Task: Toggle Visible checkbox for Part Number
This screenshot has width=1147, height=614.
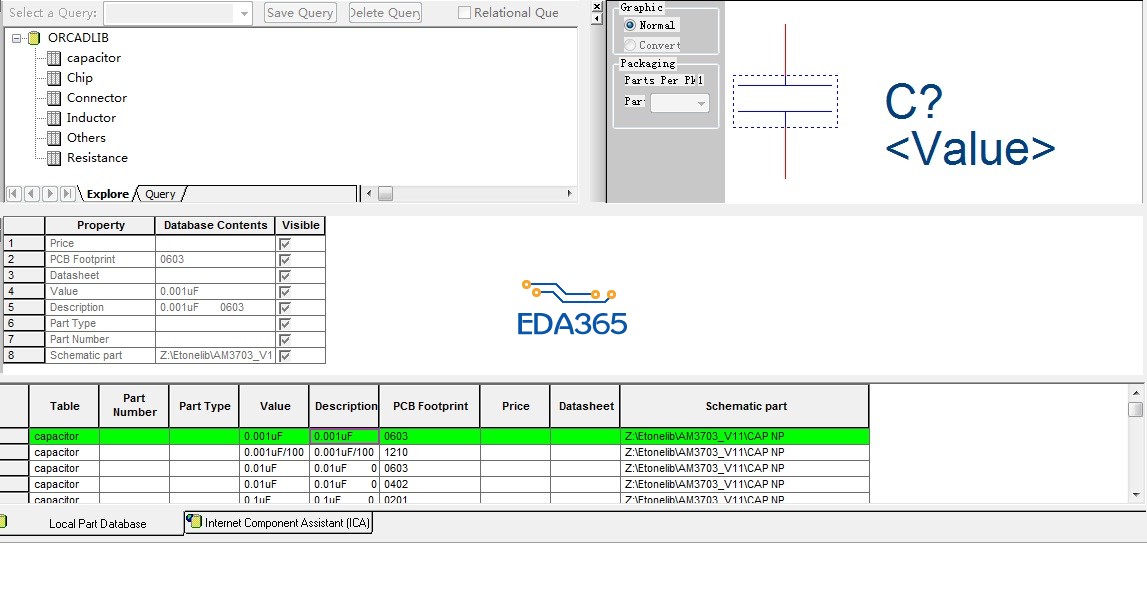Action: point(285,340)
